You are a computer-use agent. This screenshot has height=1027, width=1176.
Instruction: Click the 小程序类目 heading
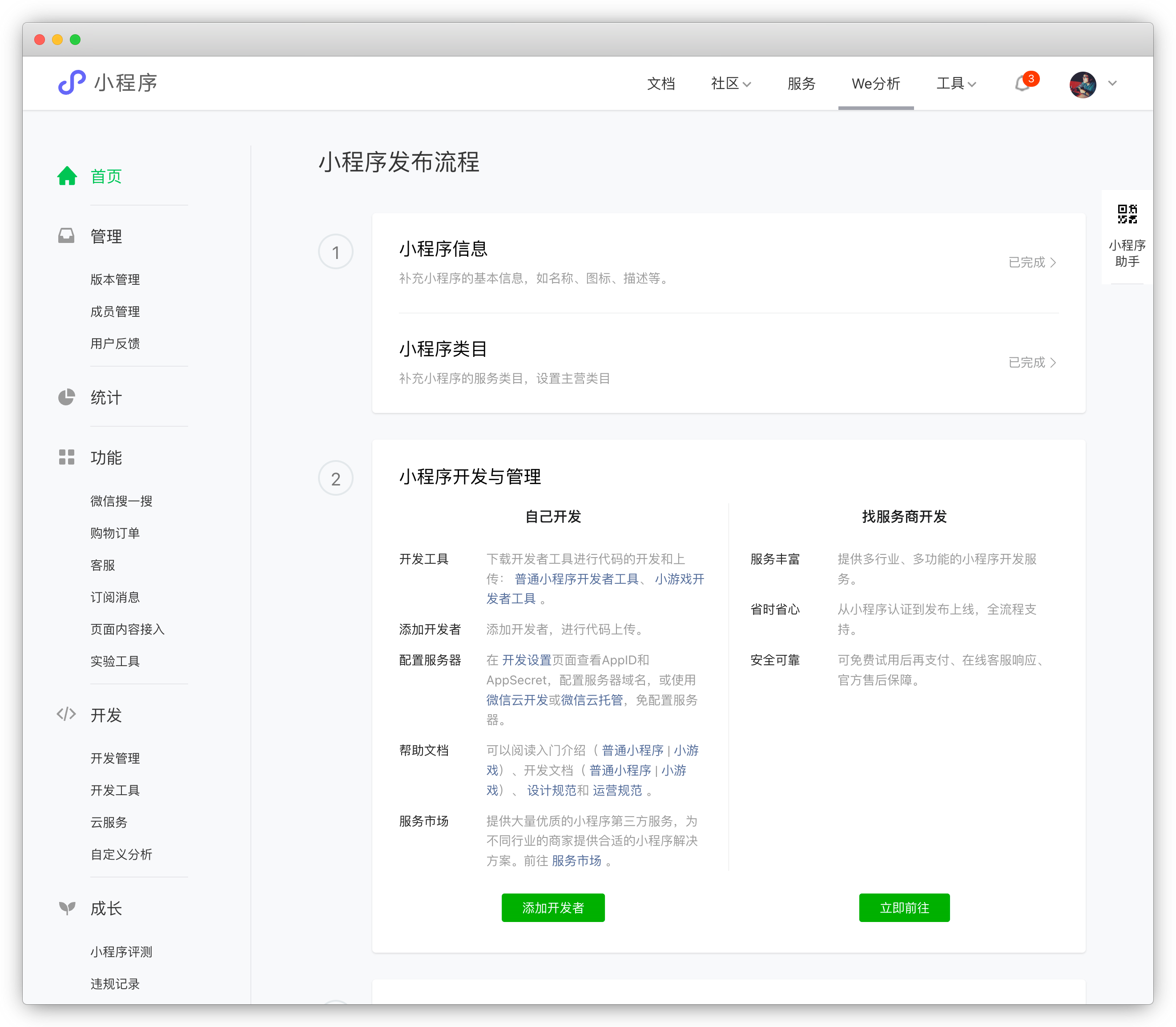(x=443, y=349)
